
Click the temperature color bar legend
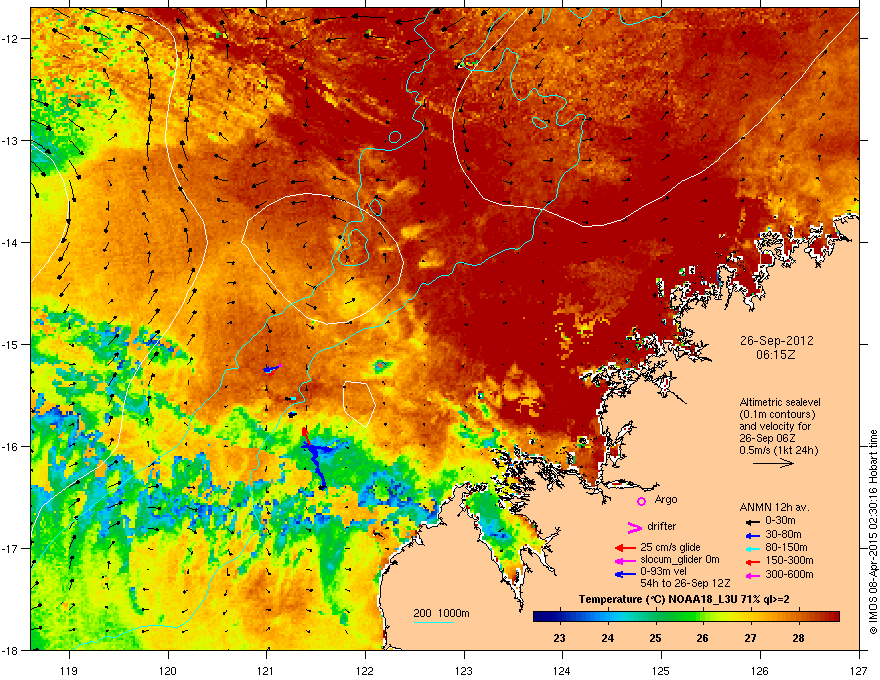686,617
